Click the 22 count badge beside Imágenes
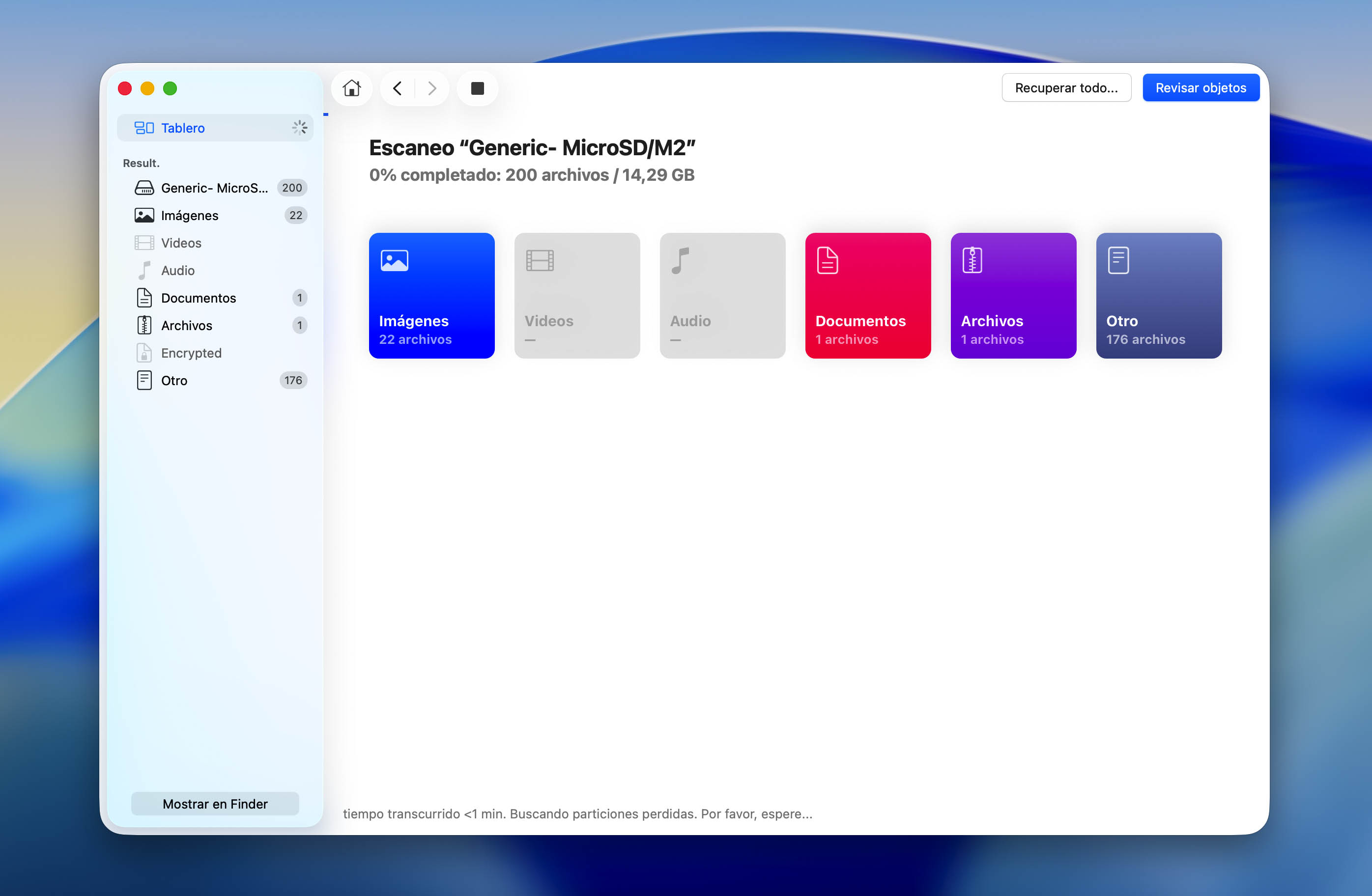 click(x=296, y=216)
